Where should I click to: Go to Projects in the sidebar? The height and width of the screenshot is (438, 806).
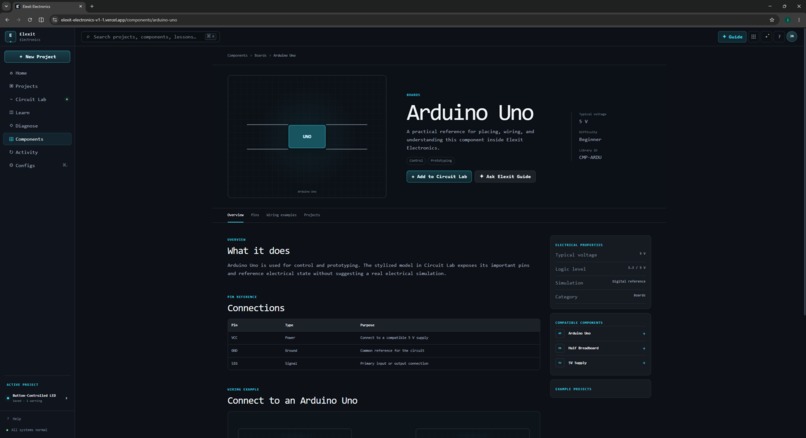[x=37, y=86]
